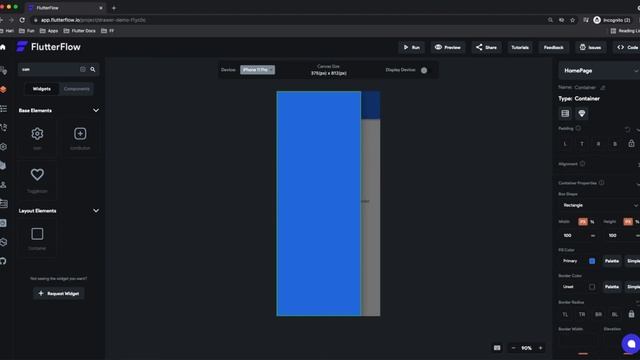Image resolution: width=640 pixels, height=360 pixels.
Task: Select the FlutterFlow browser tab
Action: tap(65, 8)
